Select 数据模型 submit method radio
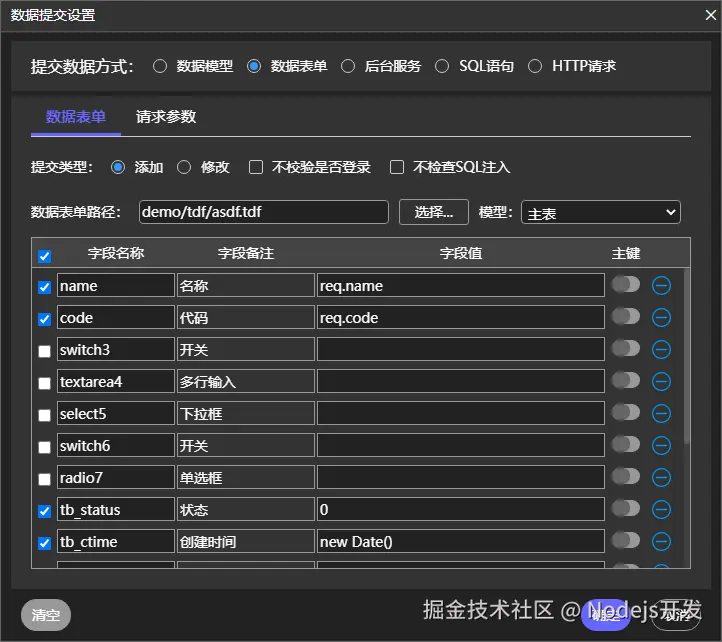This screenshot has width=722, height=642. pos(160,66)
